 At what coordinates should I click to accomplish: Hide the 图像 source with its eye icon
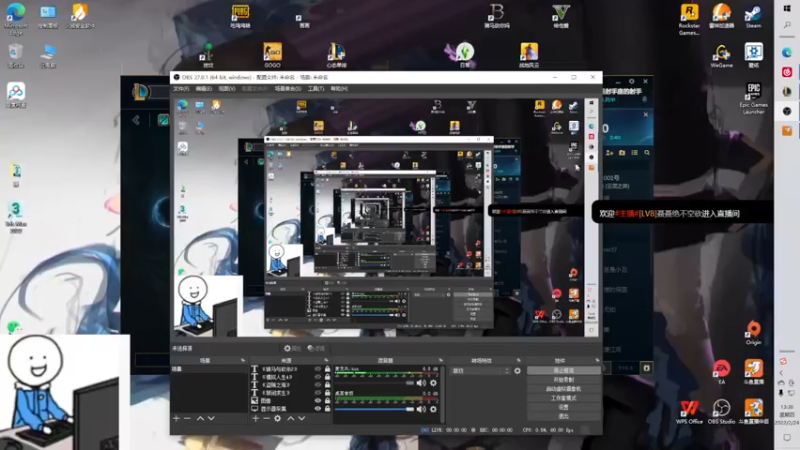coord(318,401)
